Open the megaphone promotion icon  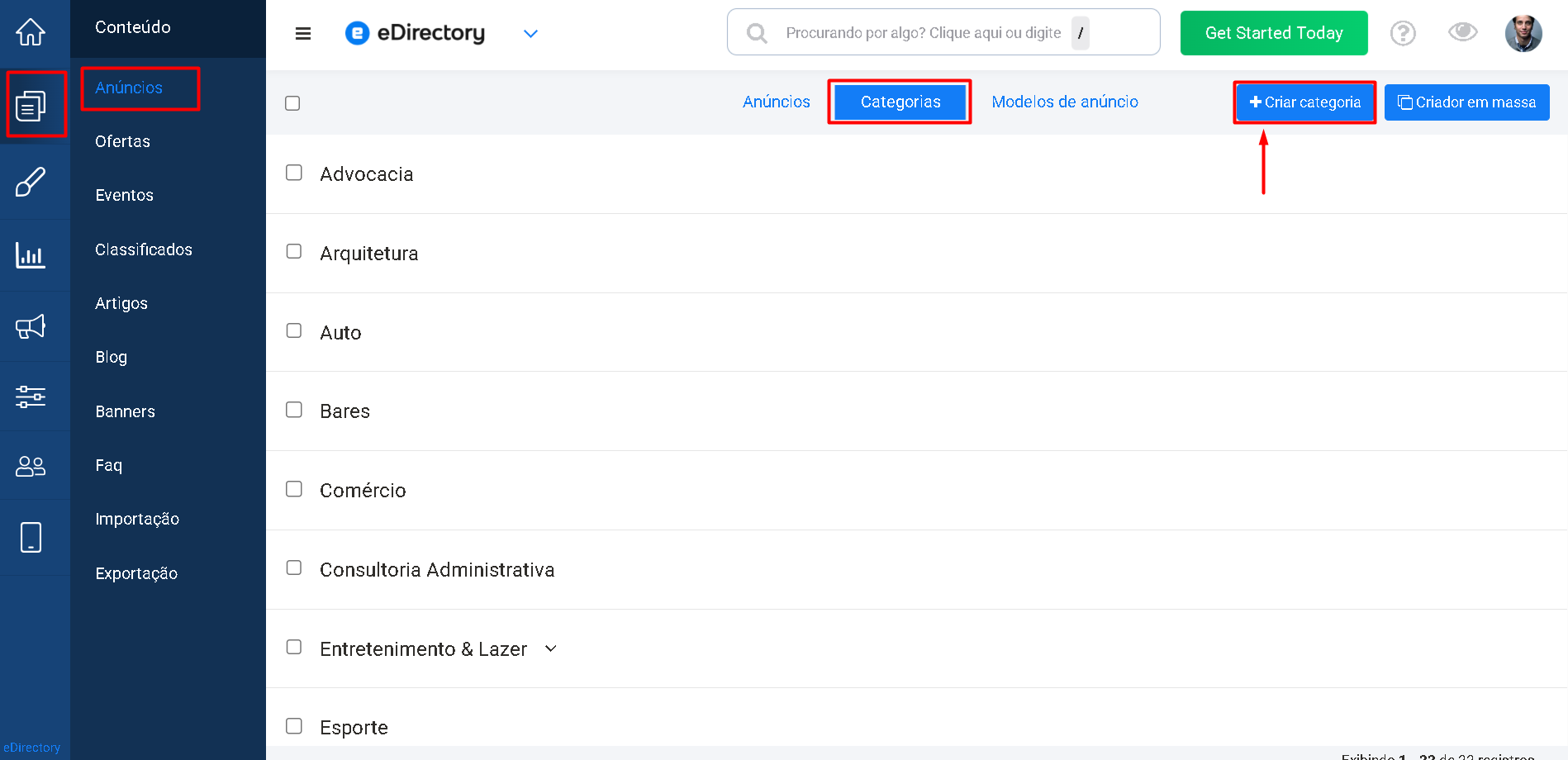(31, 326)
